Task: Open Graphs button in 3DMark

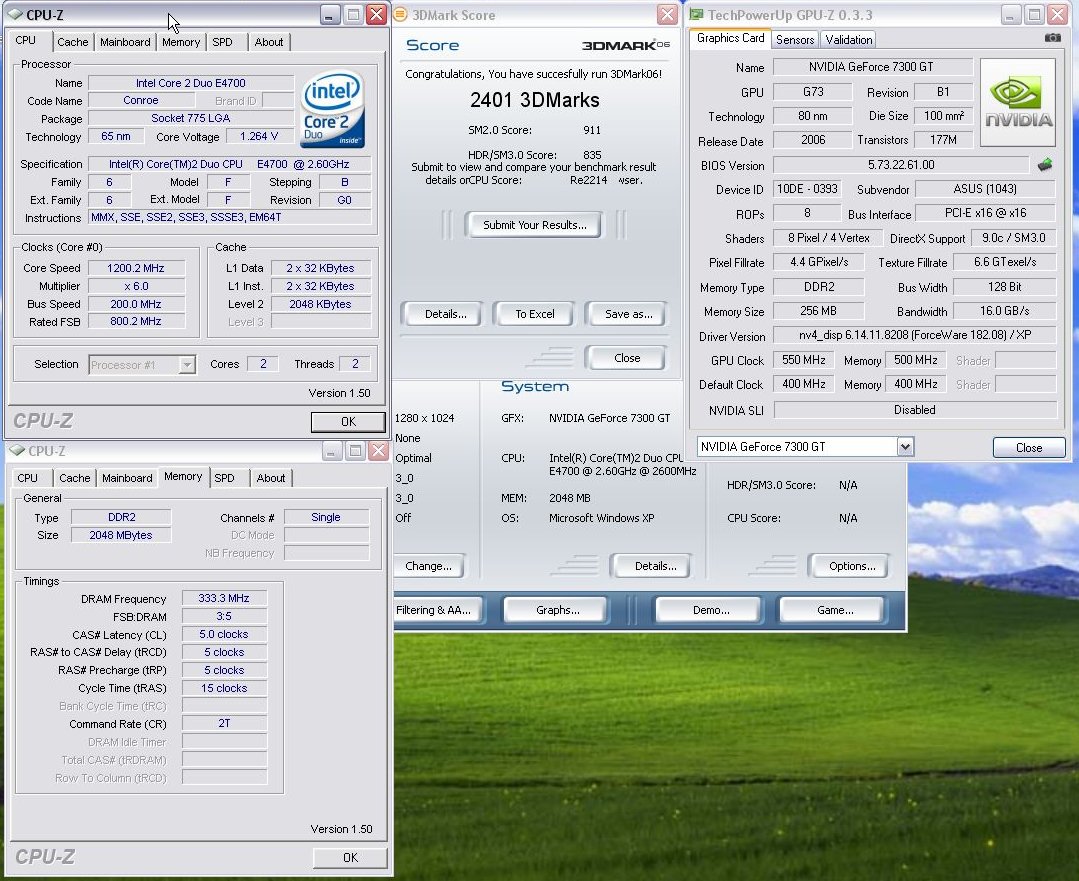Action: tap(557, 610)
